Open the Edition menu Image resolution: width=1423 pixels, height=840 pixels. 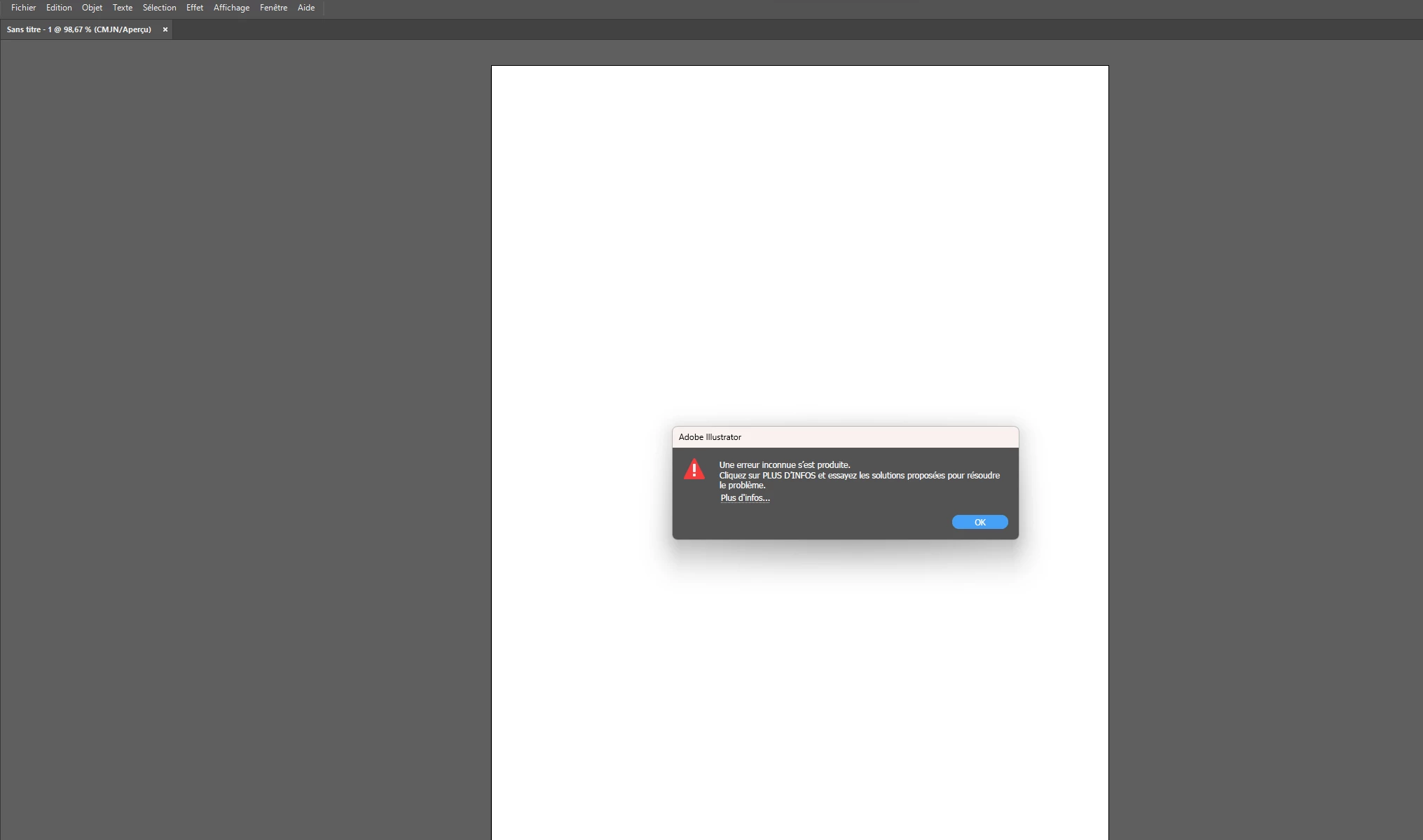pos(59,8)
